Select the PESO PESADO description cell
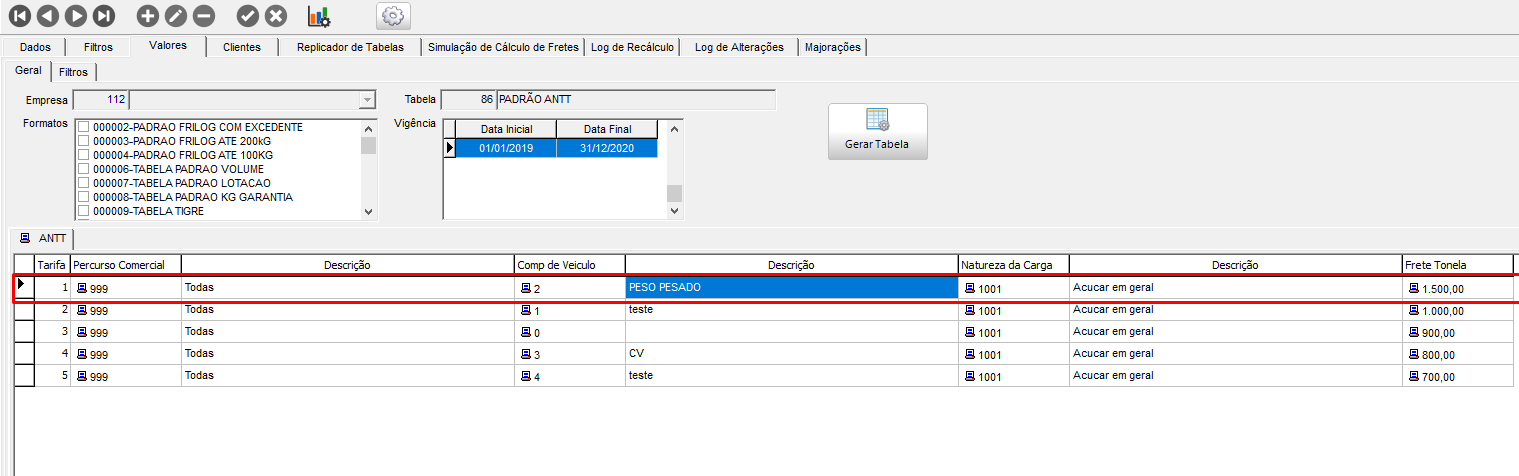The width and height of the screenshot is (1519, 476). click(791, 288)
